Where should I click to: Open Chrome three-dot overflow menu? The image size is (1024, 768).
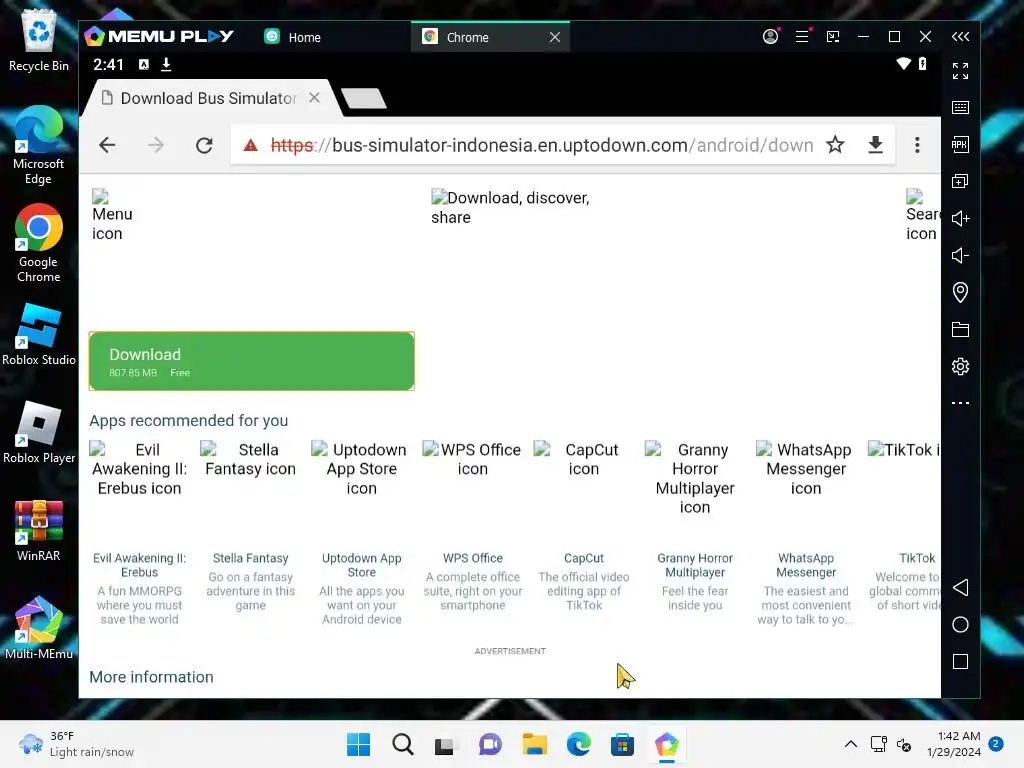click(917, 145)
